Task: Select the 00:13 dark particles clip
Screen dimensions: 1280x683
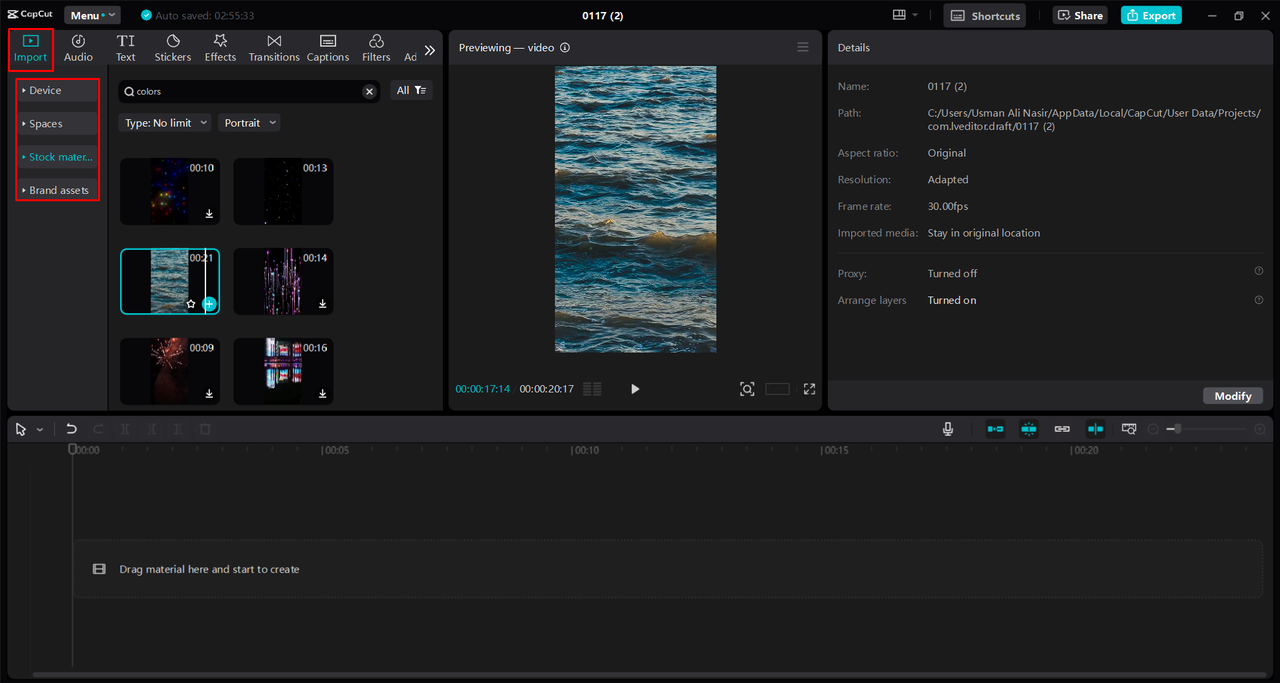Action: 283,191
